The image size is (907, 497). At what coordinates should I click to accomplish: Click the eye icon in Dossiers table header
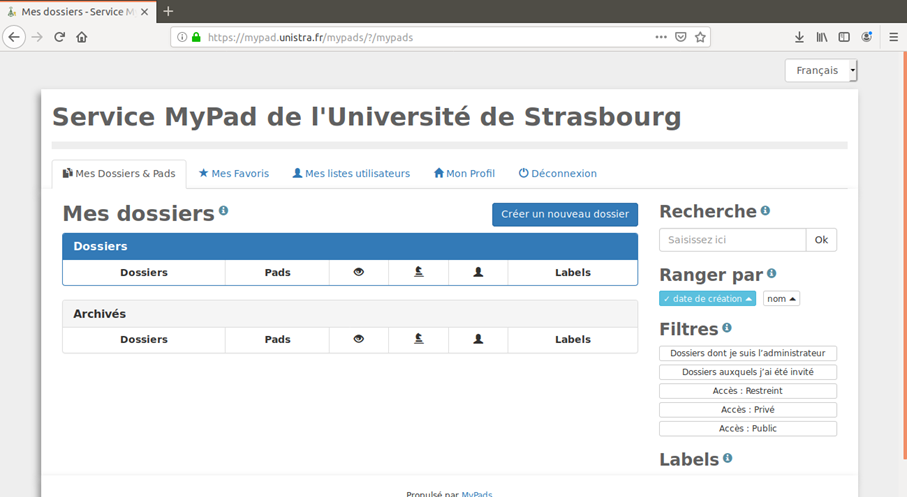359,272
